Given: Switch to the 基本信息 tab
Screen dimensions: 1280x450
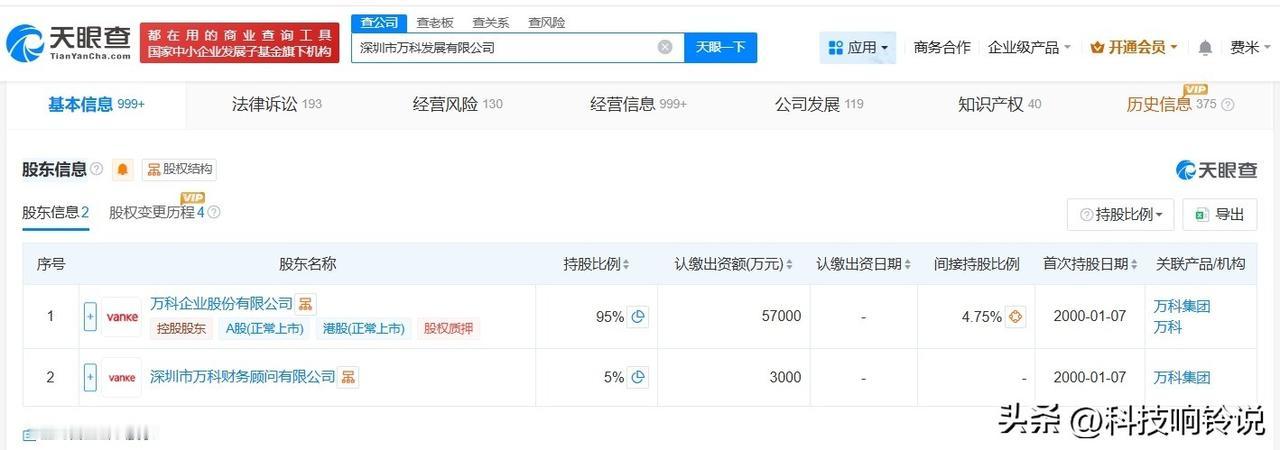Looking at the screenshot, I should click(96, 104).
